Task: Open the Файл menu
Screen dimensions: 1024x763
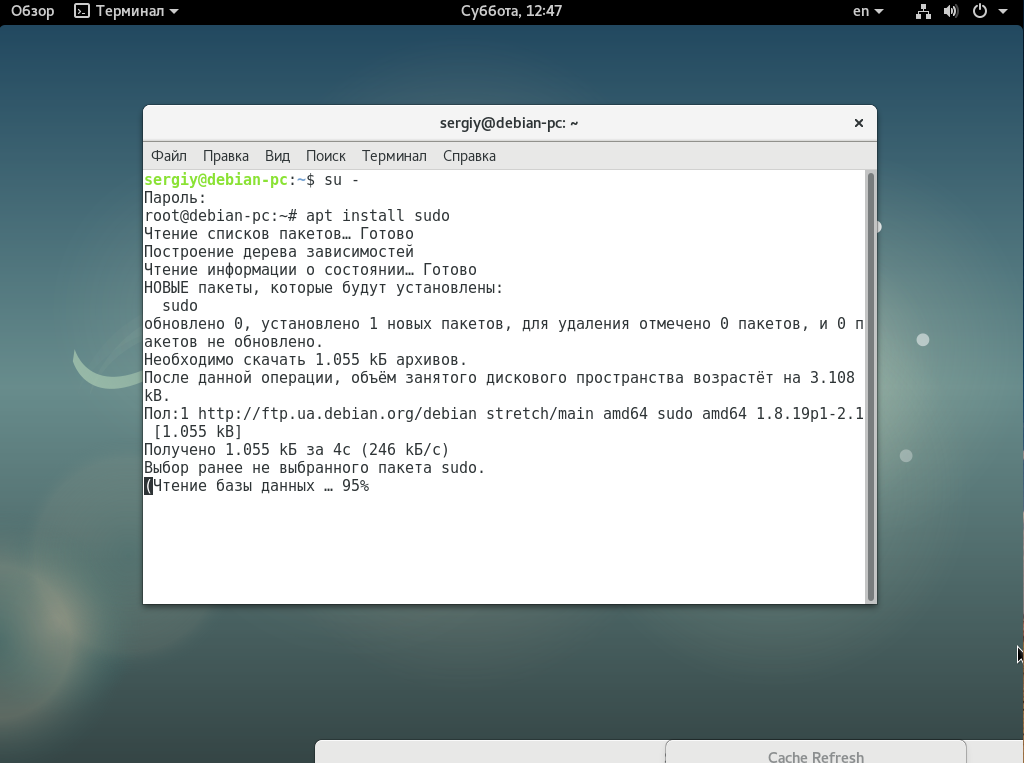Action: pyautogui.click(x=168, y=156)
